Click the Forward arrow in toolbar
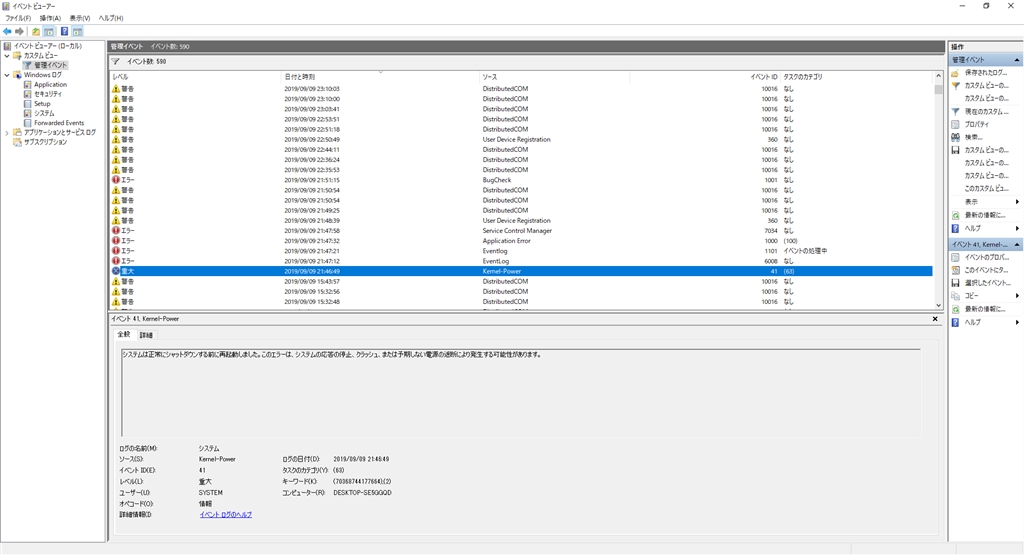 [20, 31]
